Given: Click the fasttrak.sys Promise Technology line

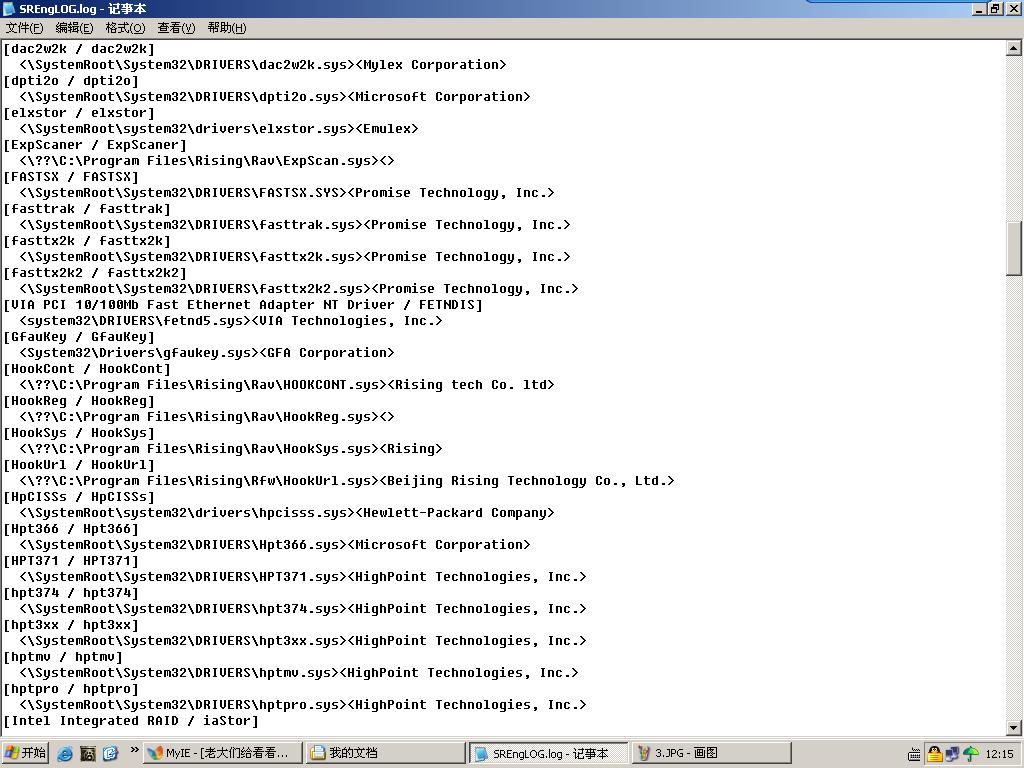Looking at the screenshot, I should tap(295, 225).
